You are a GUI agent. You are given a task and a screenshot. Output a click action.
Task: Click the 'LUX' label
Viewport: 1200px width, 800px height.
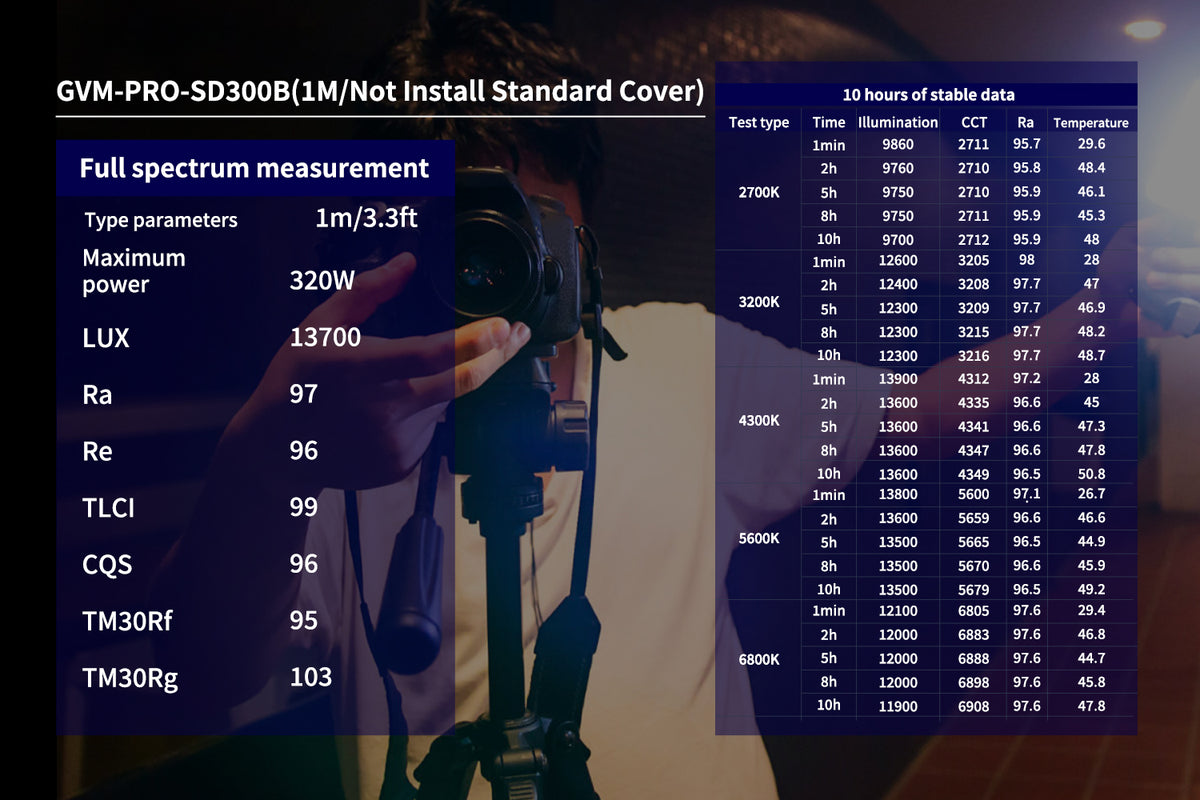point(106,338)
